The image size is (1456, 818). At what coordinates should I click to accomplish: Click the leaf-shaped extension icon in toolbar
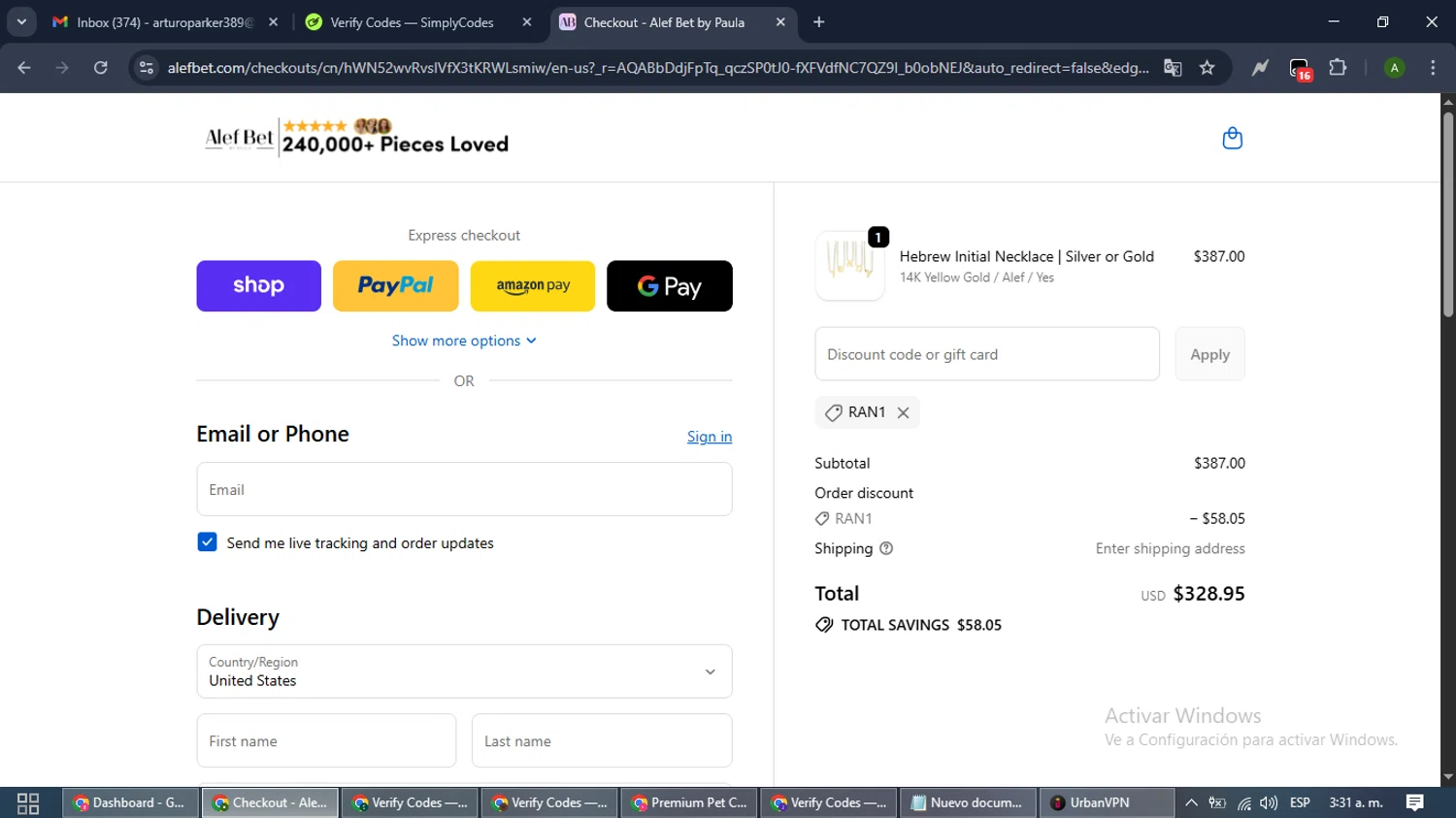coord(1260,68)
